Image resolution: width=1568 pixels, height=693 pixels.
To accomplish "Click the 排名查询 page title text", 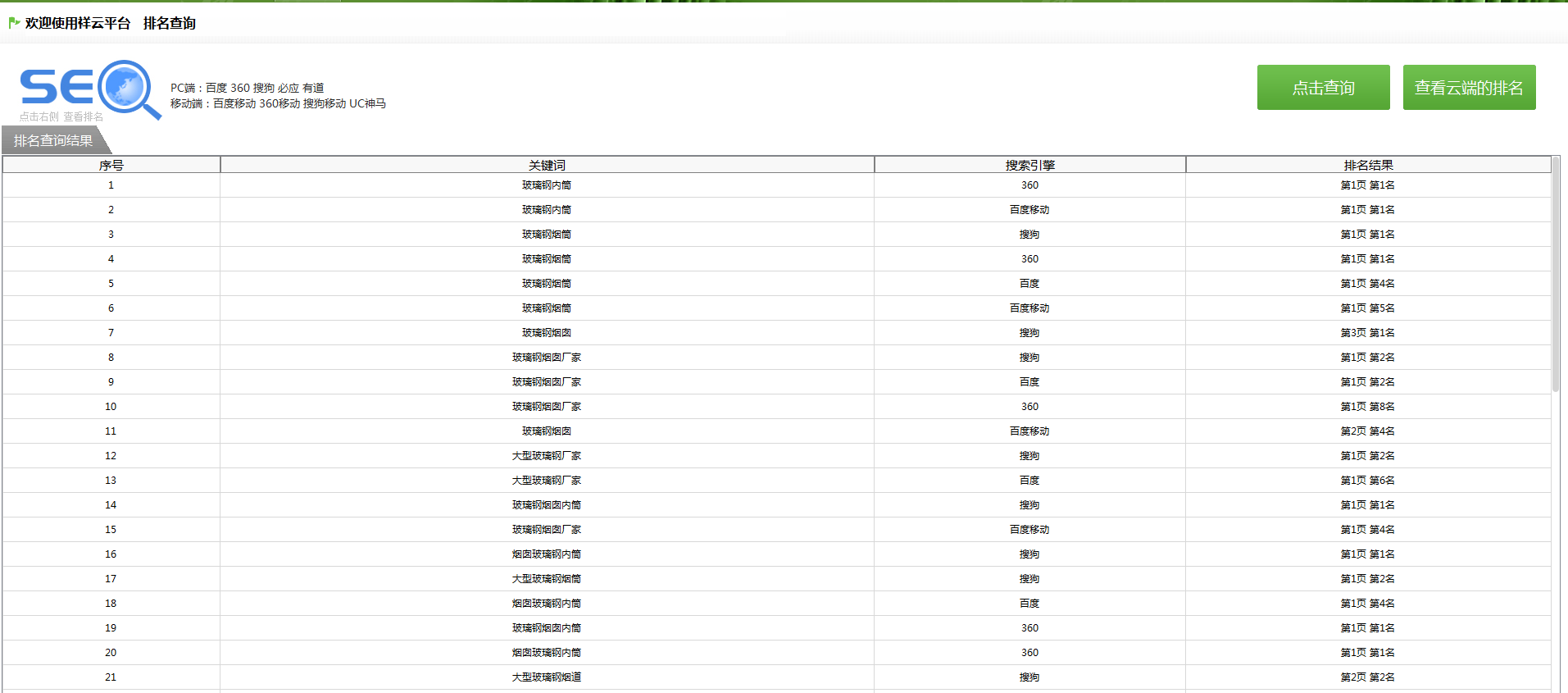I will 170,23.
